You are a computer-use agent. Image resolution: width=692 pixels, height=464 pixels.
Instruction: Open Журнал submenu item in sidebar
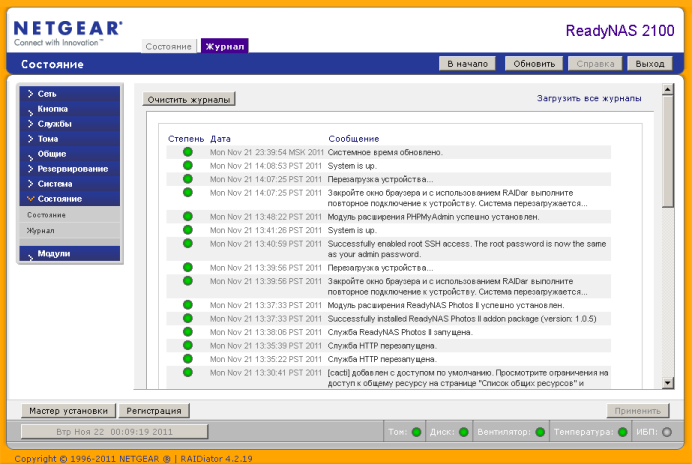70,230
